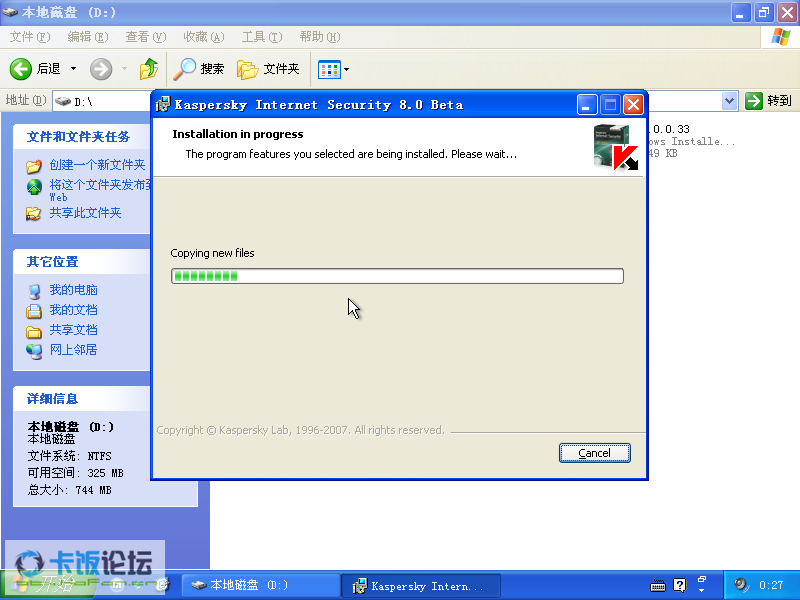The width and height of the screenshot is (800, 600).
Task: Click 创建一个新文件夹 task link
Action: 97,165
